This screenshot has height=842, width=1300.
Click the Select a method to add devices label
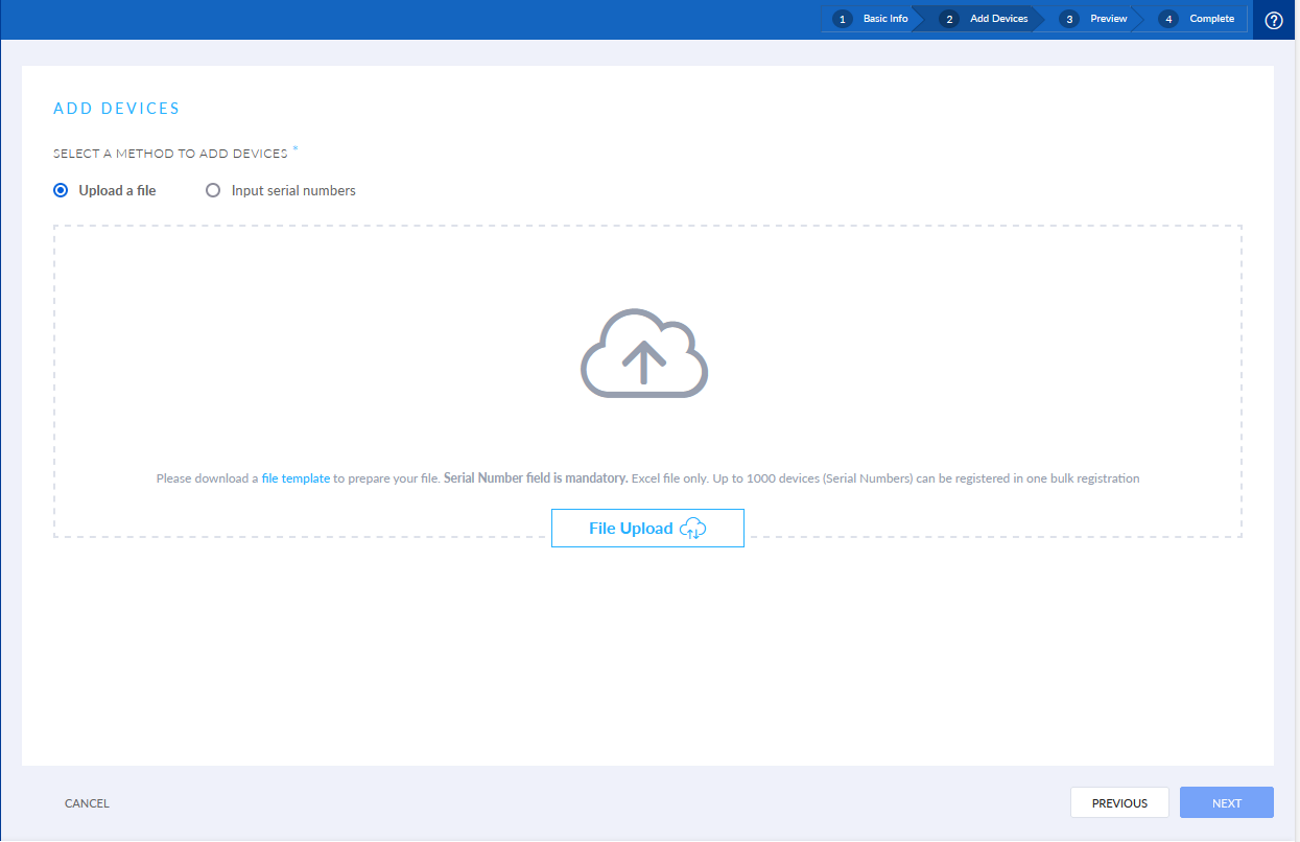click(171, 154)
